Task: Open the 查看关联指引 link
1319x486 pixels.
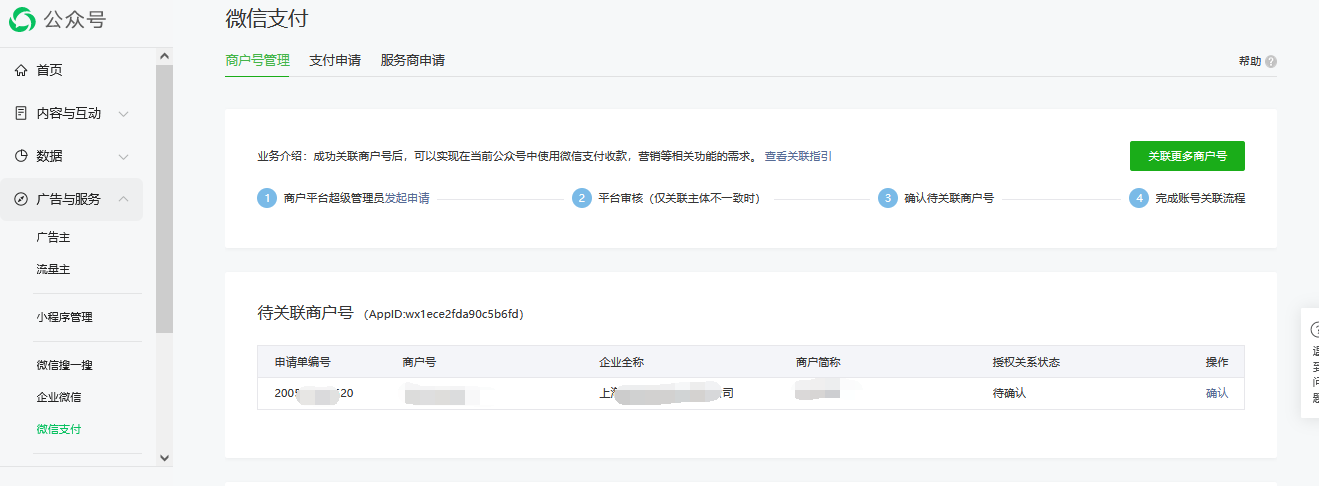Action: pos(798,156)
